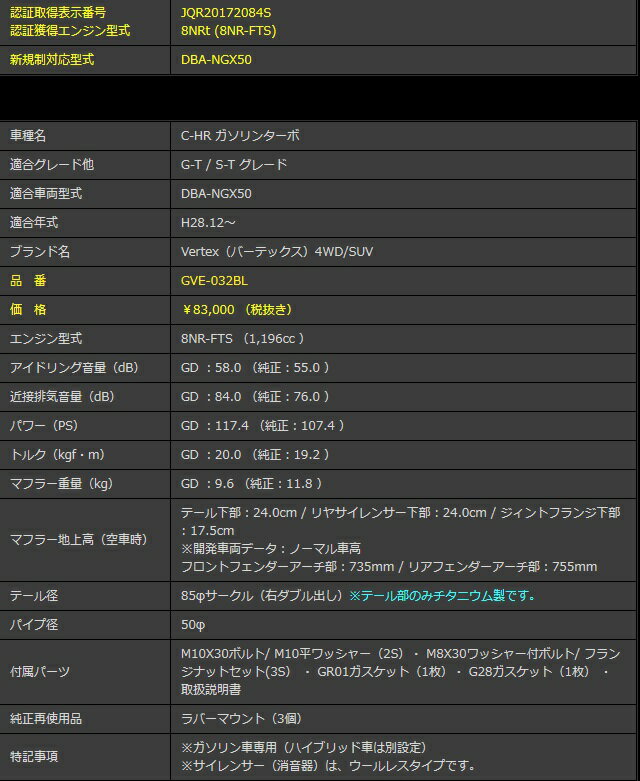The image size is (640, 781).
Task: Select torque value GD：20.0（純正：19.2）
Action: pyautogui.click(x=255, y=454)
